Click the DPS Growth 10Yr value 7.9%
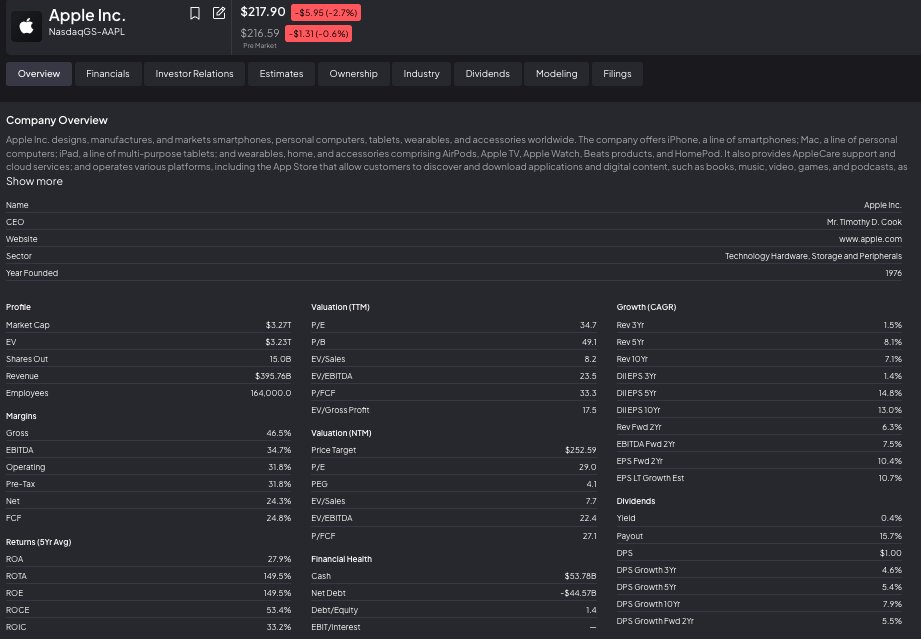921x639 pixels. [892, 604]
